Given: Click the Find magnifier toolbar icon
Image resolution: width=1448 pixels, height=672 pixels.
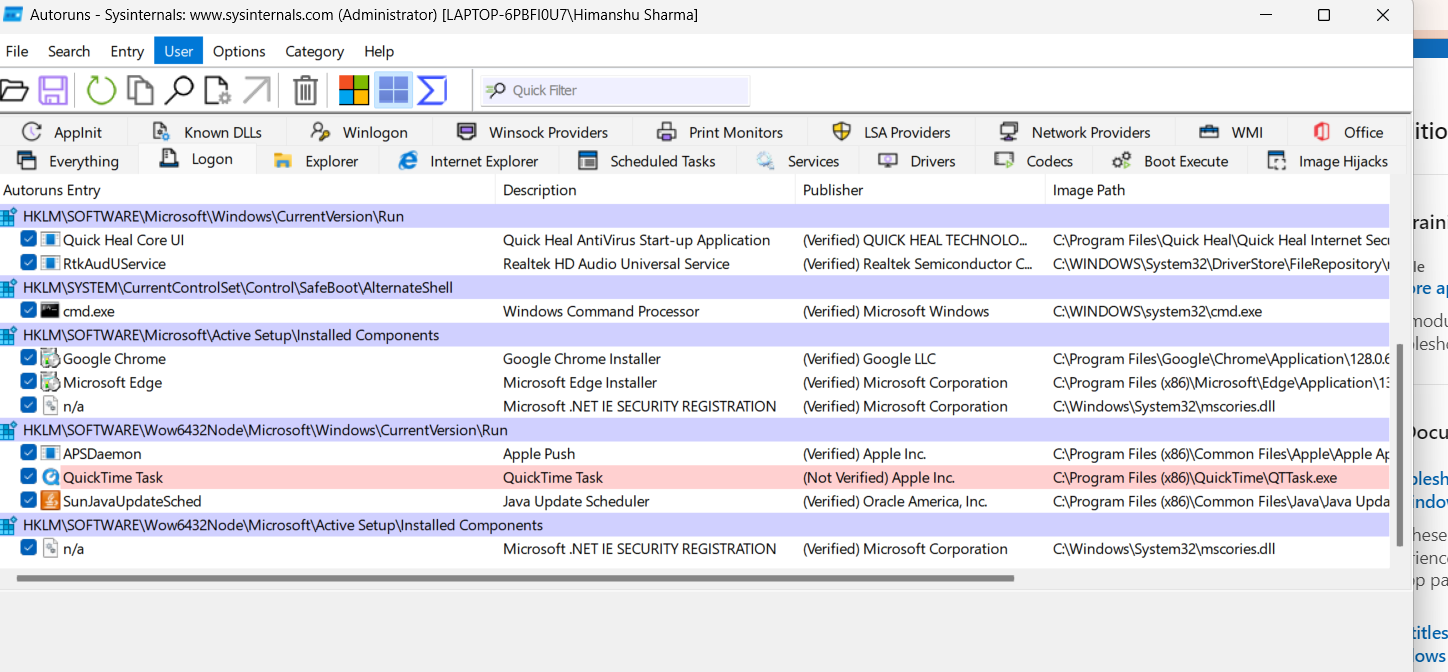Looking at the screenshot, I should [x=179, y=90].
